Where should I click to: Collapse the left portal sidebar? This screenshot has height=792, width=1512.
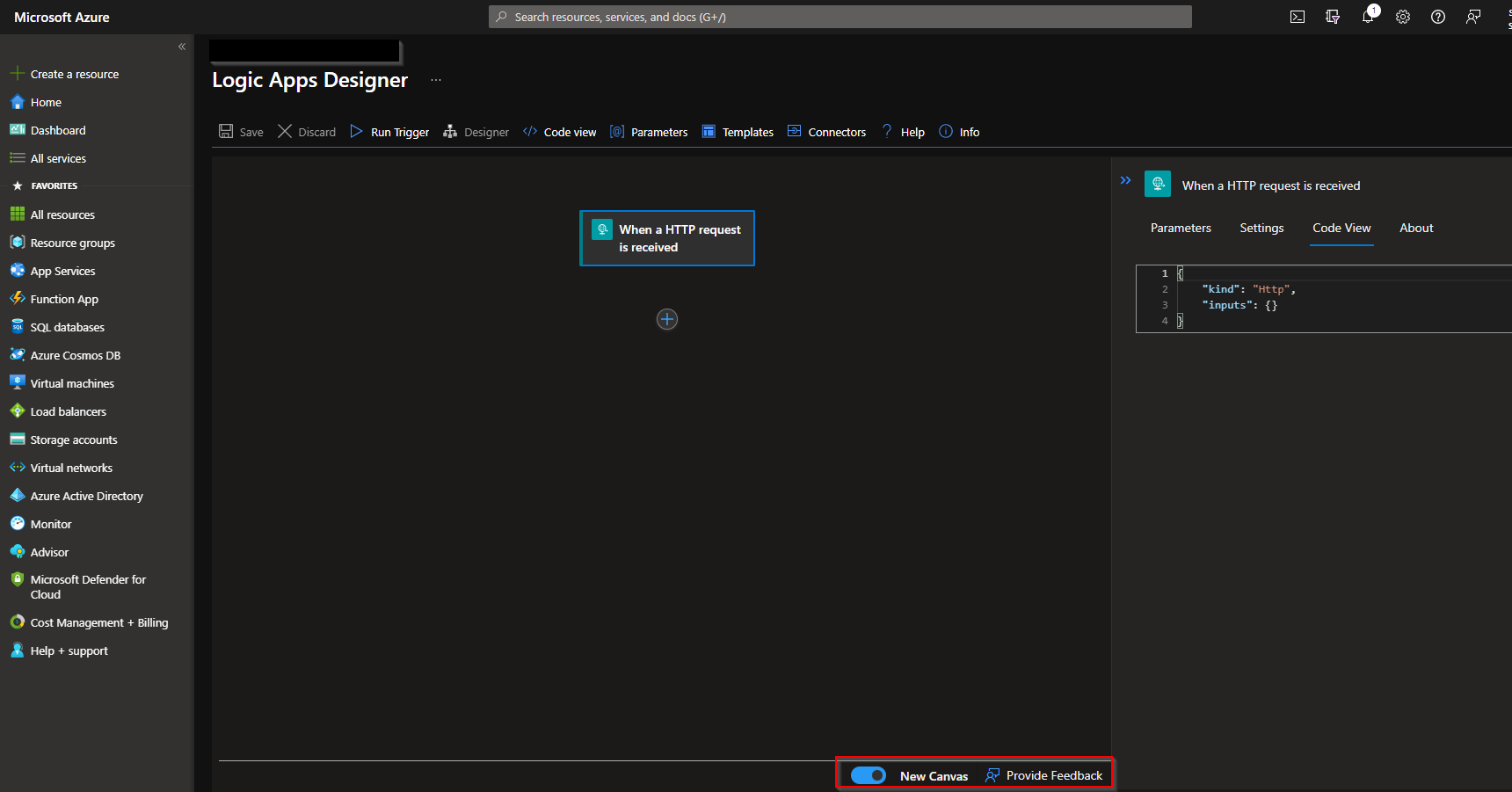[x=182, y=47]
